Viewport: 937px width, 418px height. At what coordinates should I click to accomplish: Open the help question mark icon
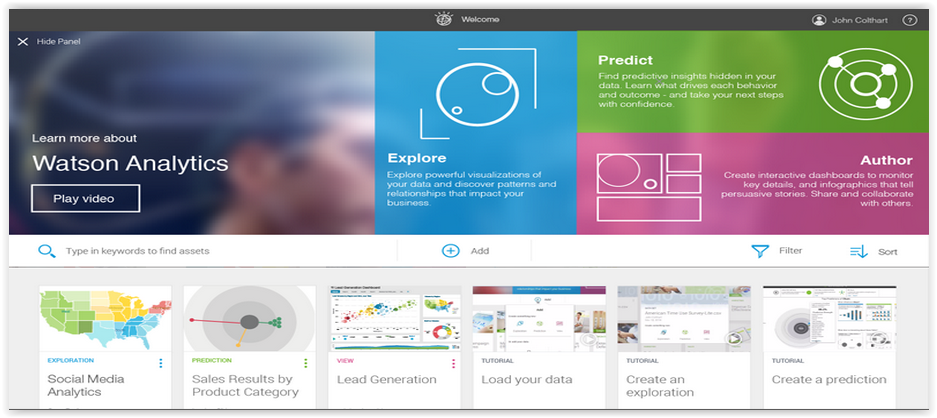909,20
